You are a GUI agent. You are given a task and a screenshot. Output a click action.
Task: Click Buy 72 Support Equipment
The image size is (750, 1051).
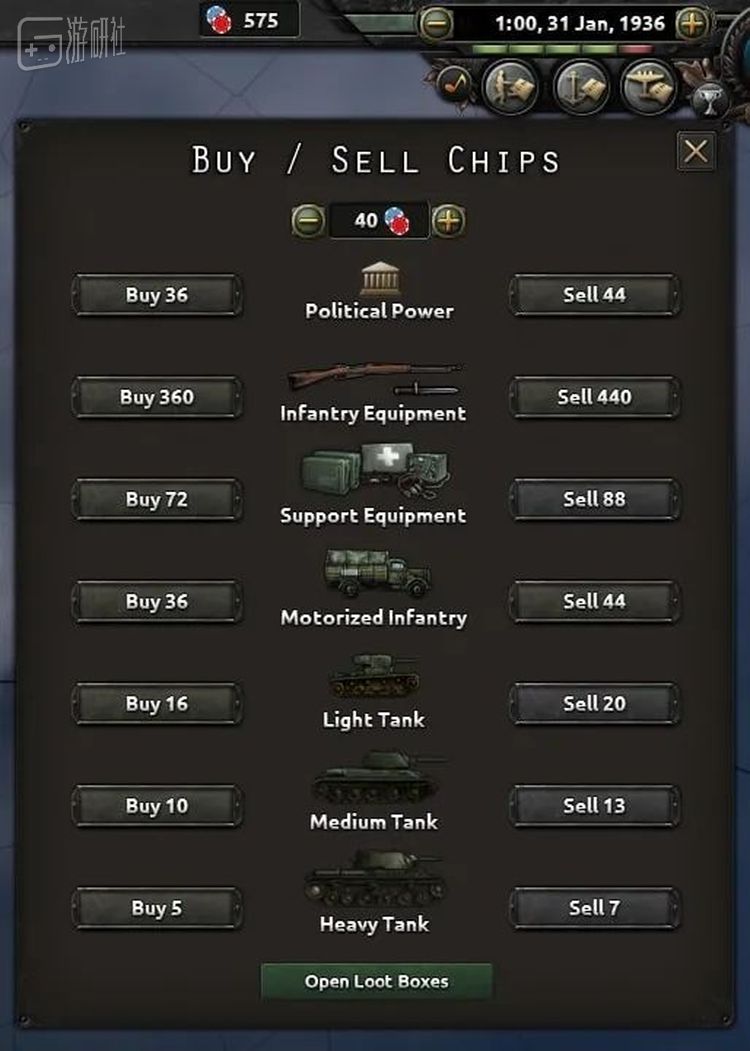(x=157, y=499)
